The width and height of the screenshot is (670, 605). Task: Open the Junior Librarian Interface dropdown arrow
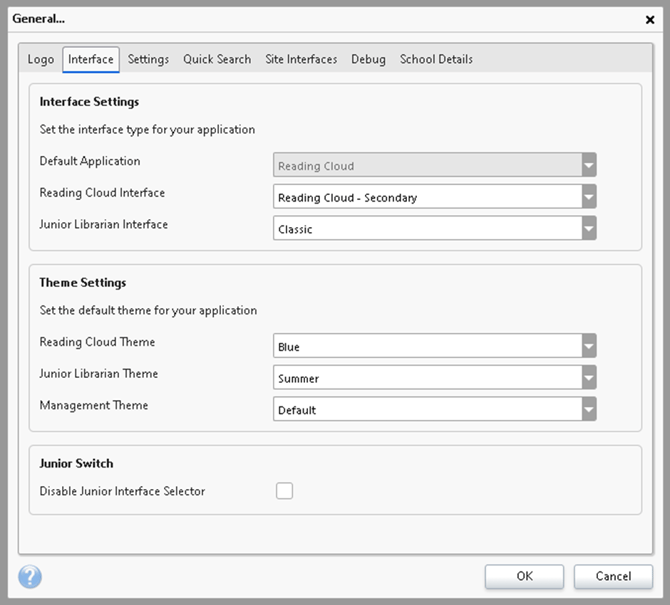coord(589,228)
